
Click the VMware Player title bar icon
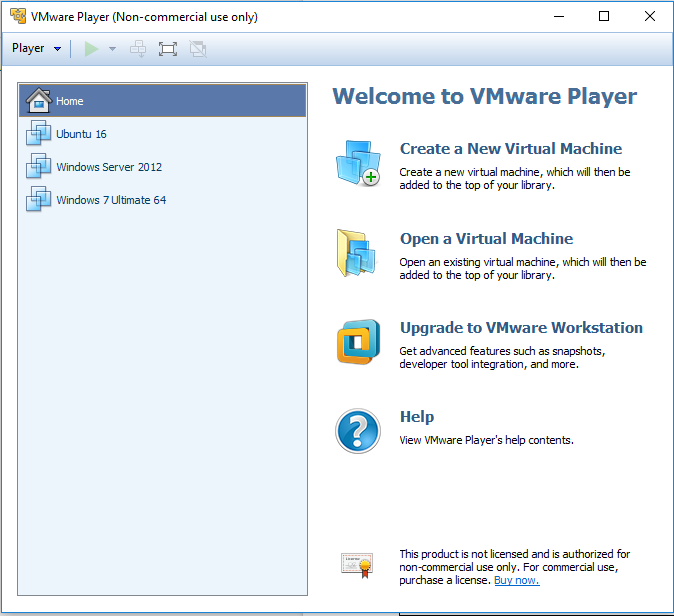pyautogui.click(x=18, y=16)
